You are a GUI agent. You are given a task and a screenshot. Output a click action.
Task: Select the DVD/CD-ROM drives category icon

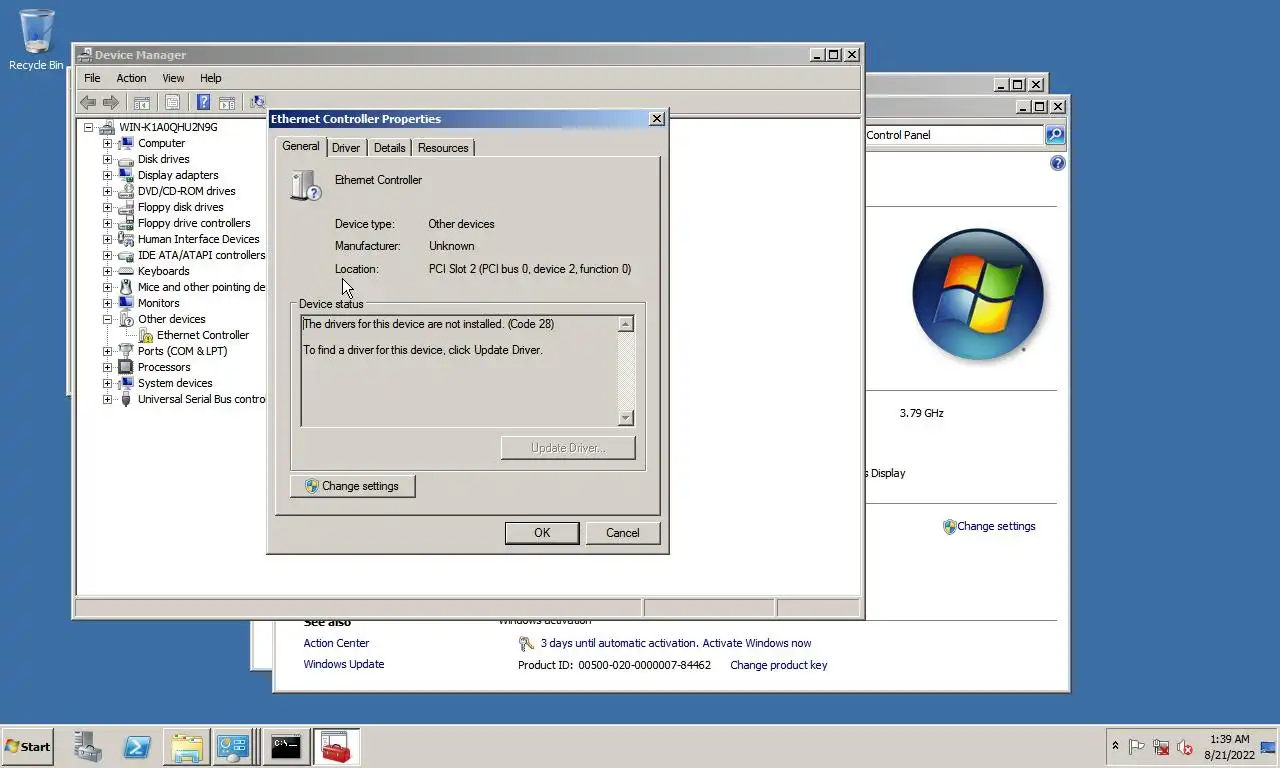tap(126, 191)
